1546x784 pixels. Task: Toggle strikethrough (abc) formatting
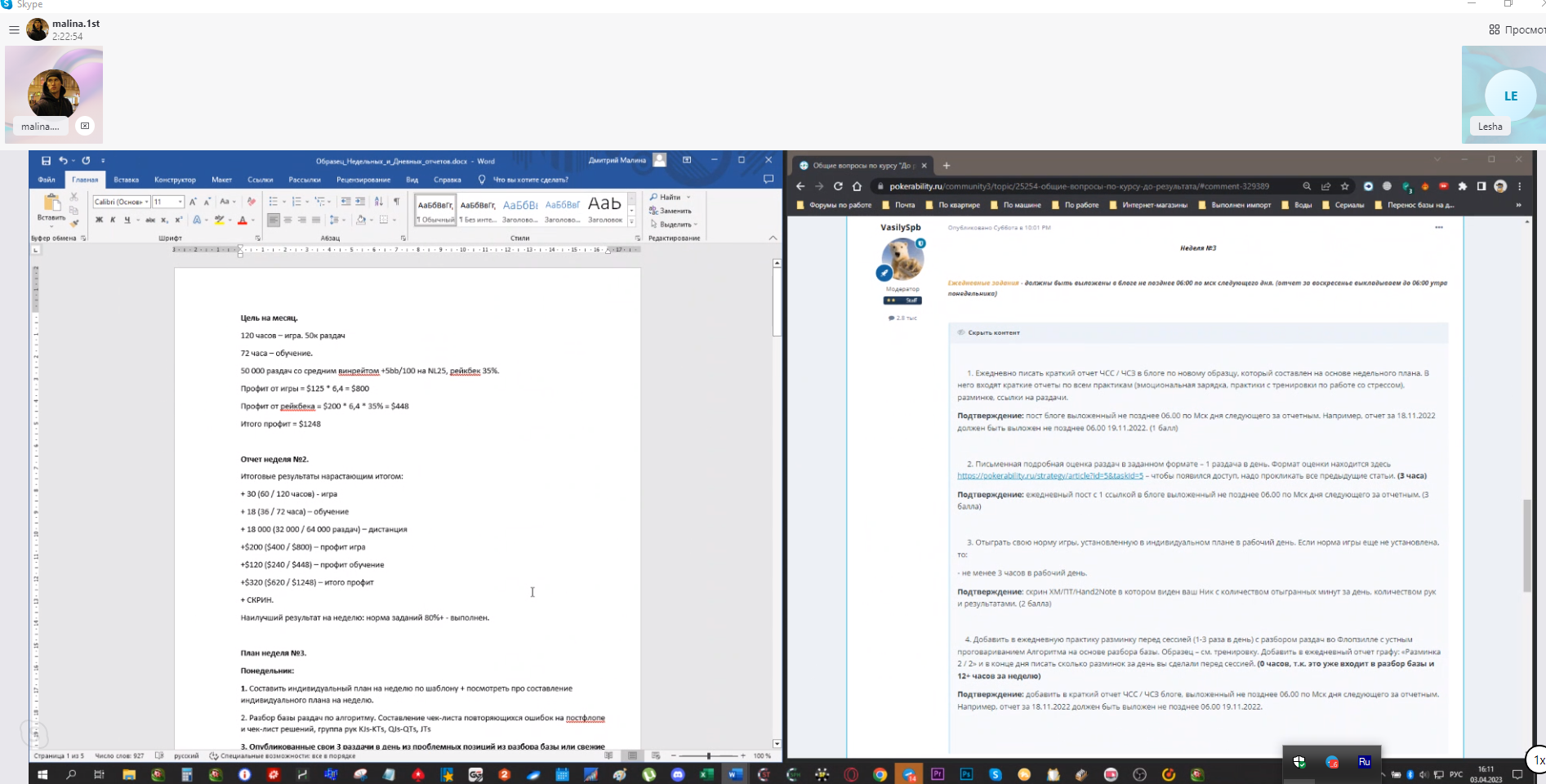coord(150,220)
